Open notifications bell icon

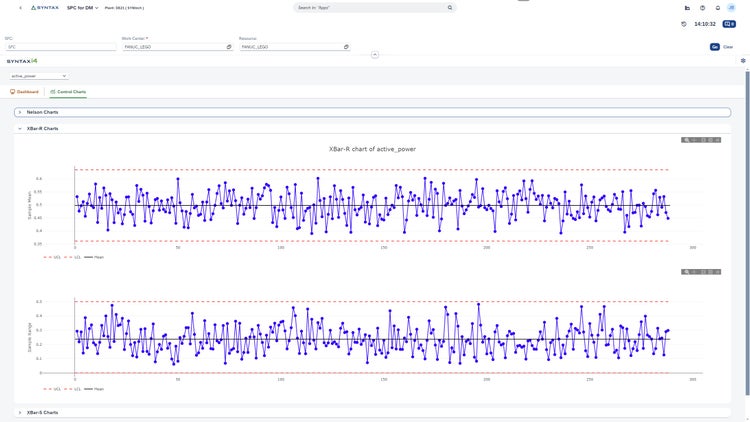[x=717, y=8]
